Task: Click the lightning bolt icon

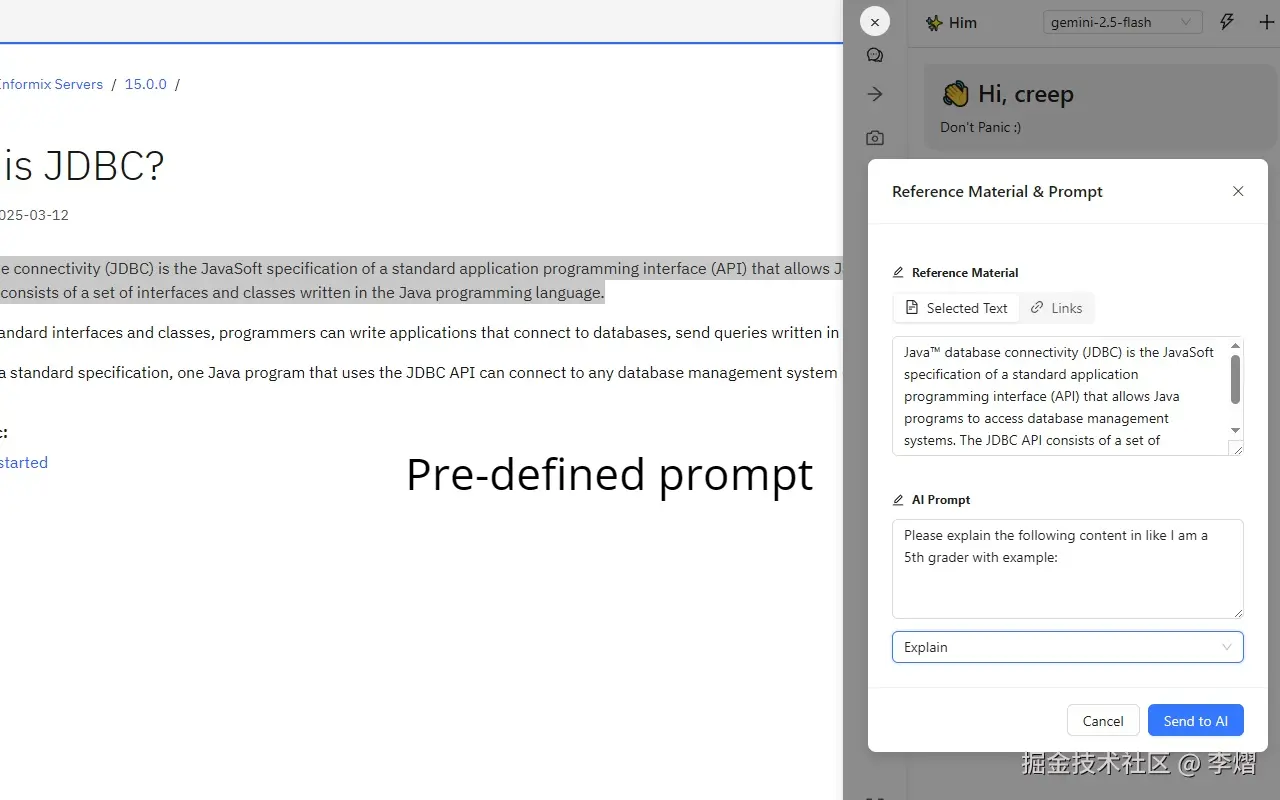Action: pyautogui.click(x=1227, y=22)
